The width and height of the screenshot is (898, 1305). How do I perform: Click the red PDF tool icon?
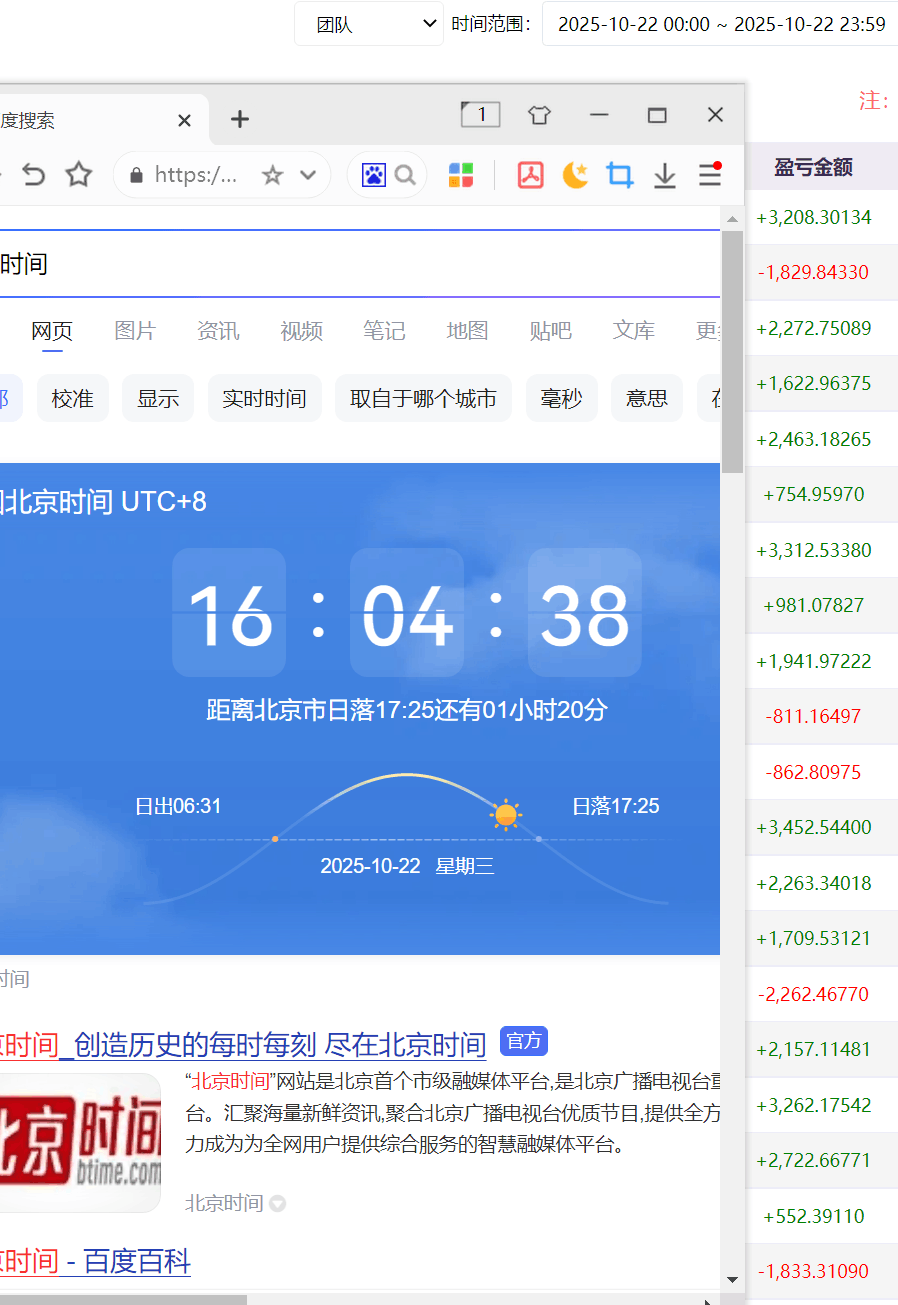tap(530, 176)
